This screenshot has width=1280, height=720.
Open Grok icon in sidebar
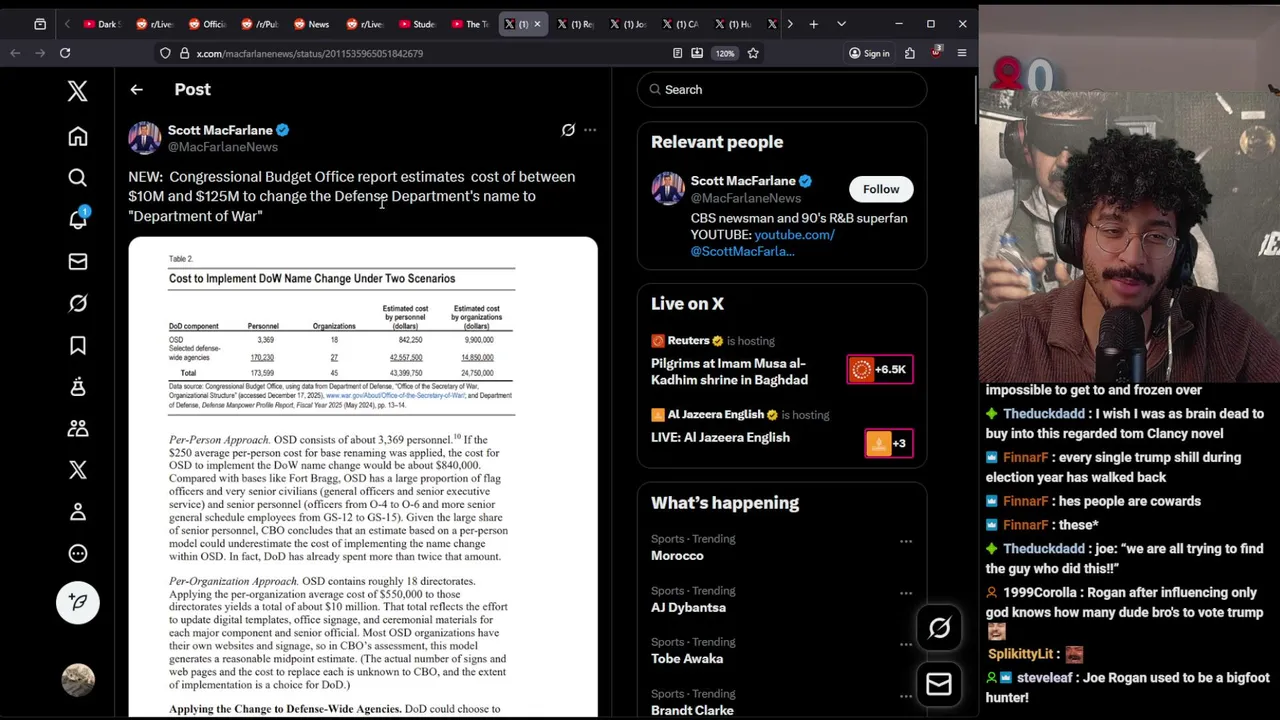click(x=77, y=303)
